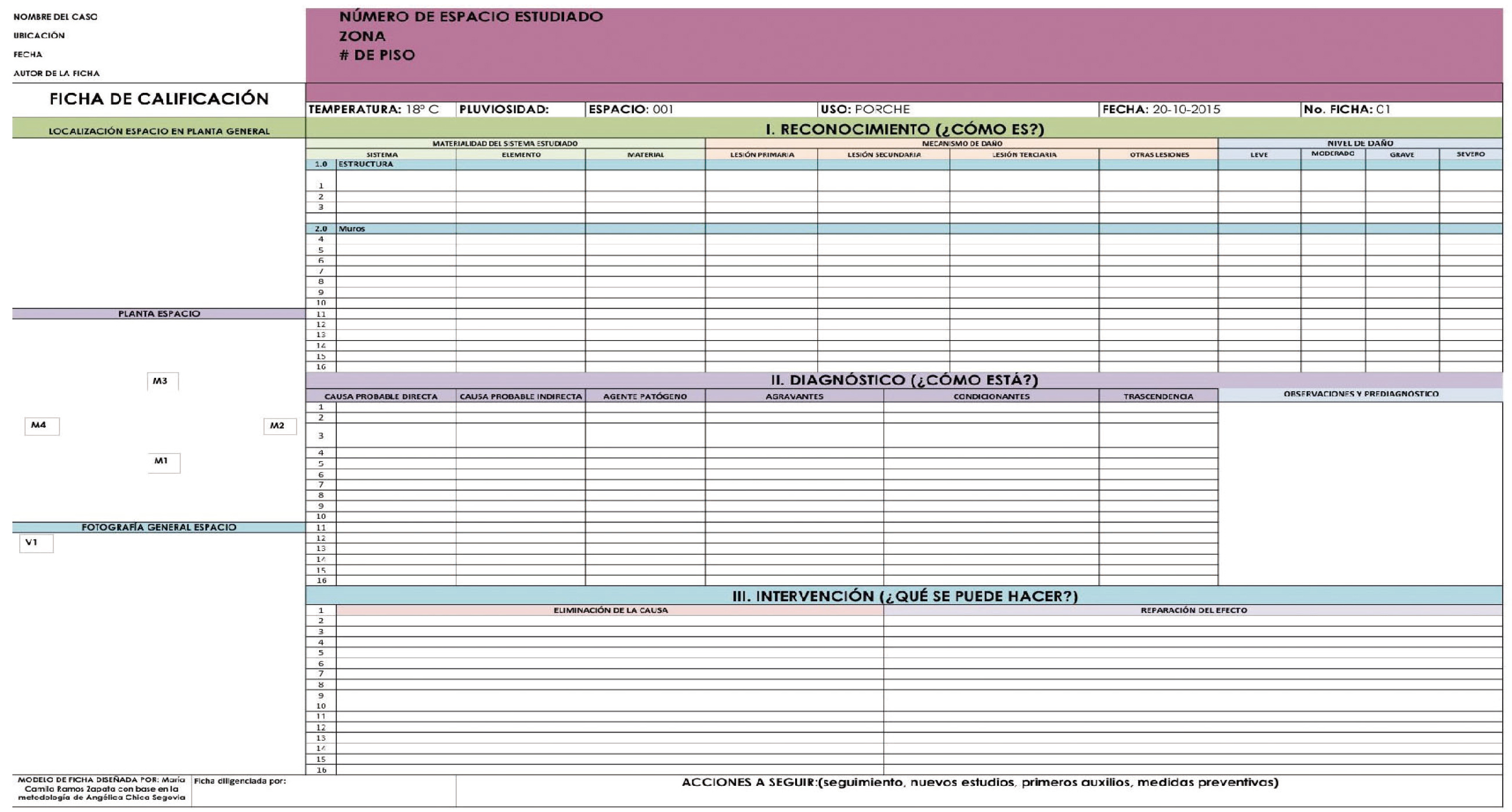The width and height of the screenshot is (1512, 812).
Task: Select 'CAUSA PROBABLE INDIRECTA' column header
Action: point(521,396)
